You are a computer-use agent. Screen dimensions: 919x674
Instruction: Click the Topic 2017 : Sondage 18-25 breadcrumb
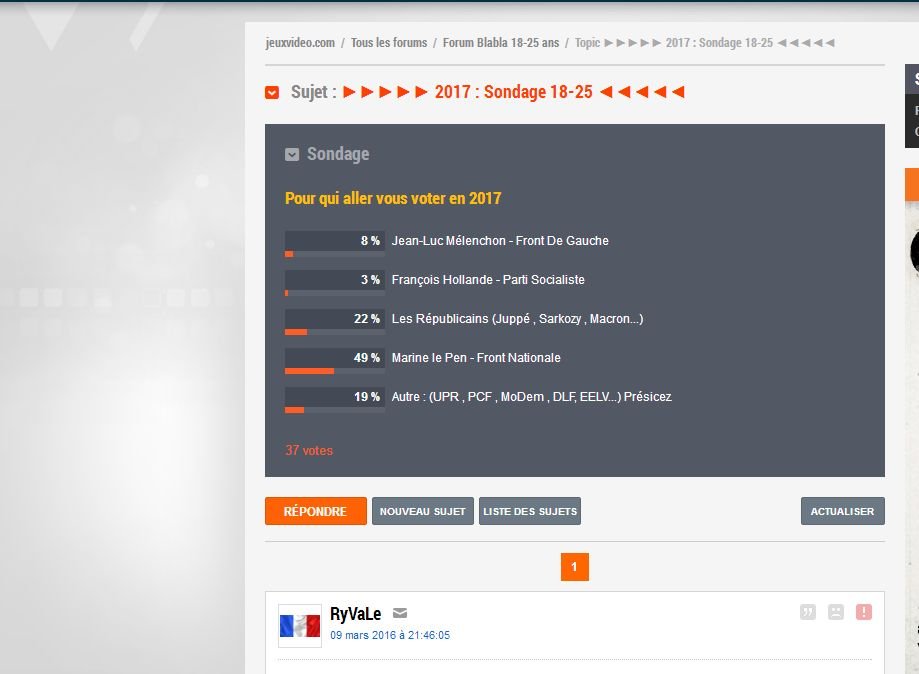coord(704,43)
